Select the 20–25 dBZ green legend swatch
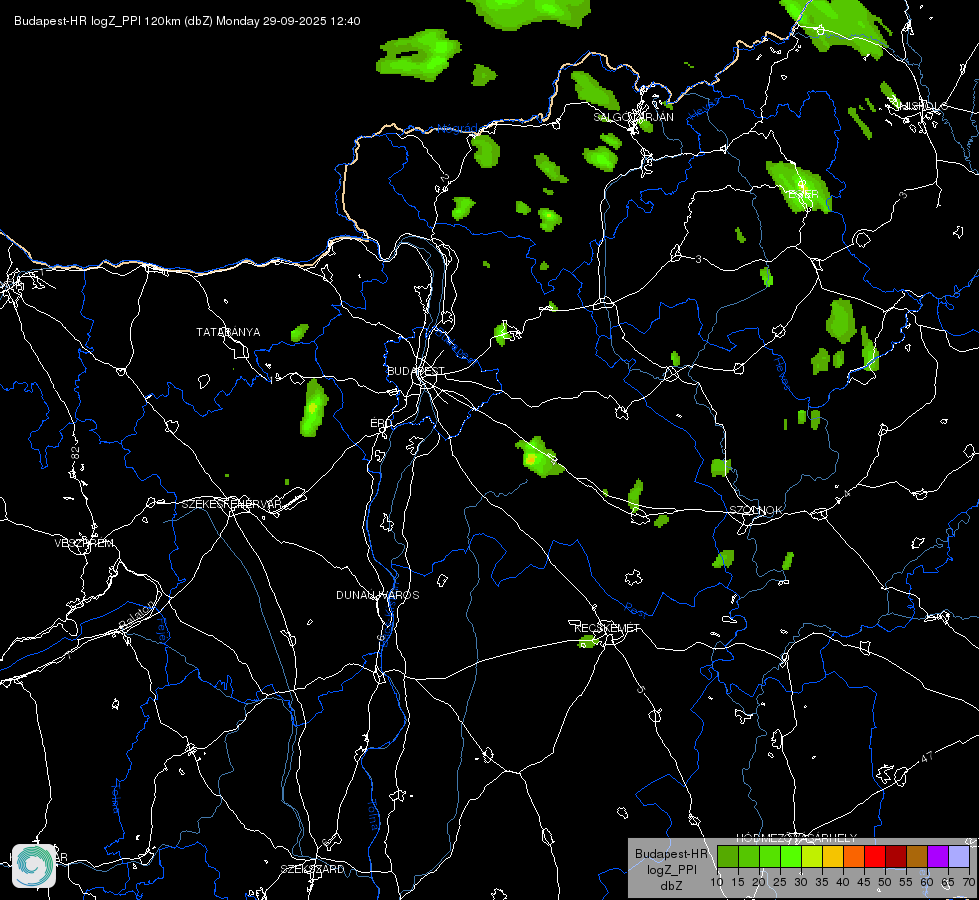Screen dimensions: 979x900 pos(770,856)
